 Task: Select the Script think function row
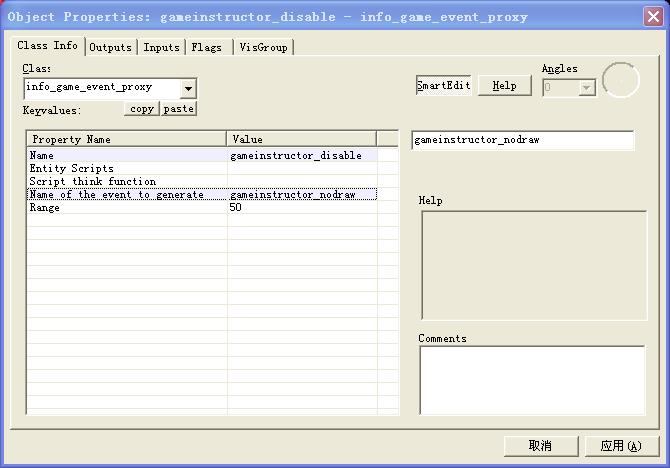click(x=202, y=182)
